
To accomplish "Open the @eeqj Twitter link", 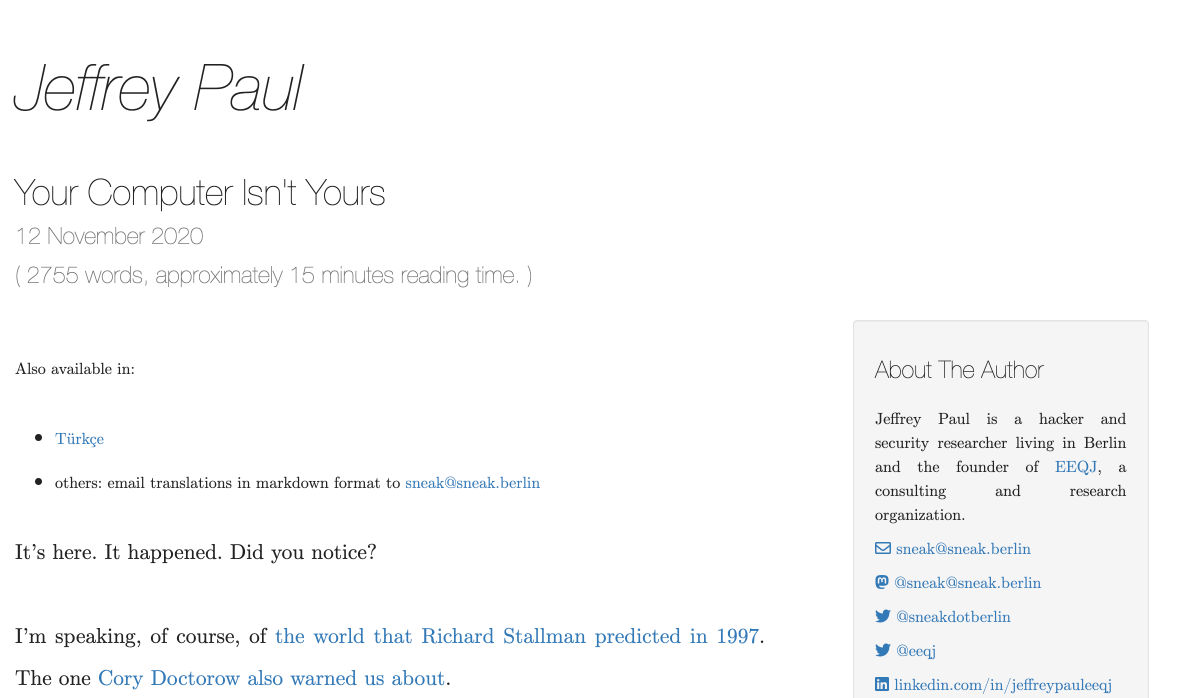I will click(915, 651).
